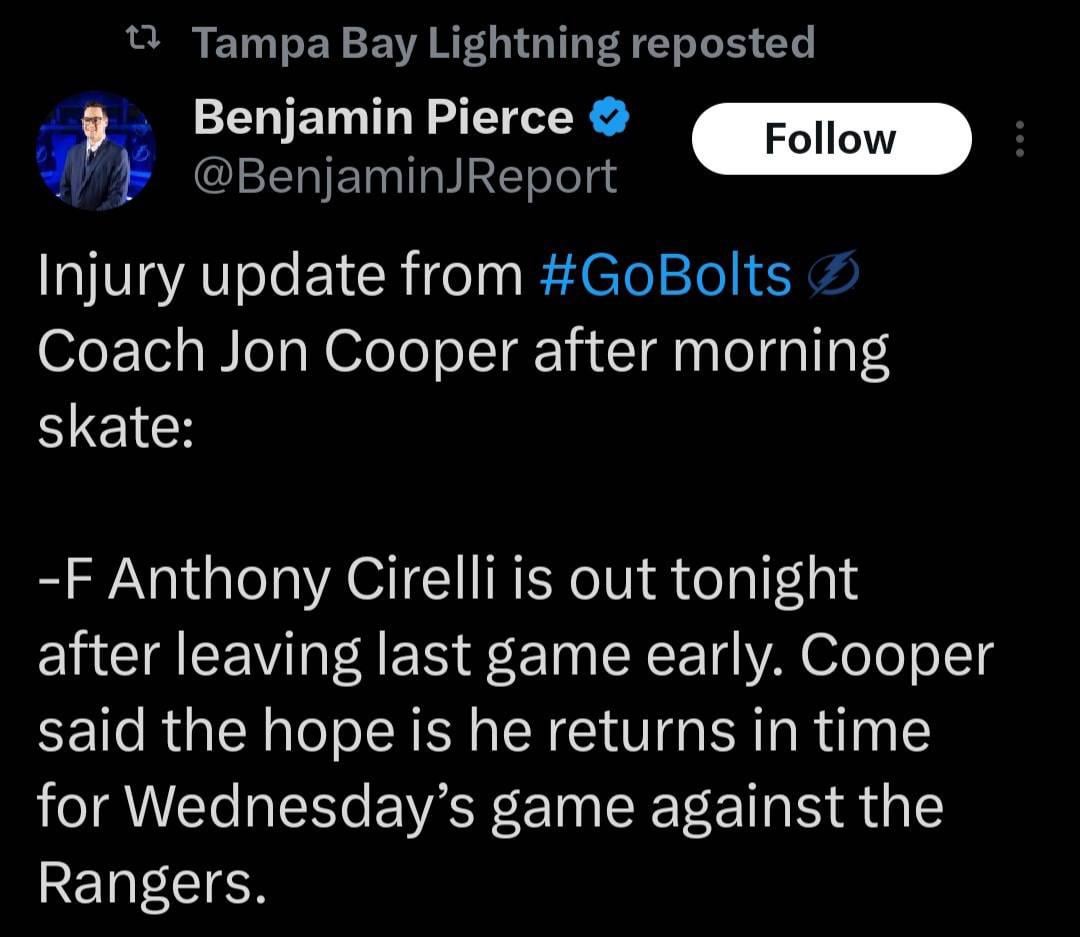Click blank area between tweet paragraphs

click(x=500, y=504)
